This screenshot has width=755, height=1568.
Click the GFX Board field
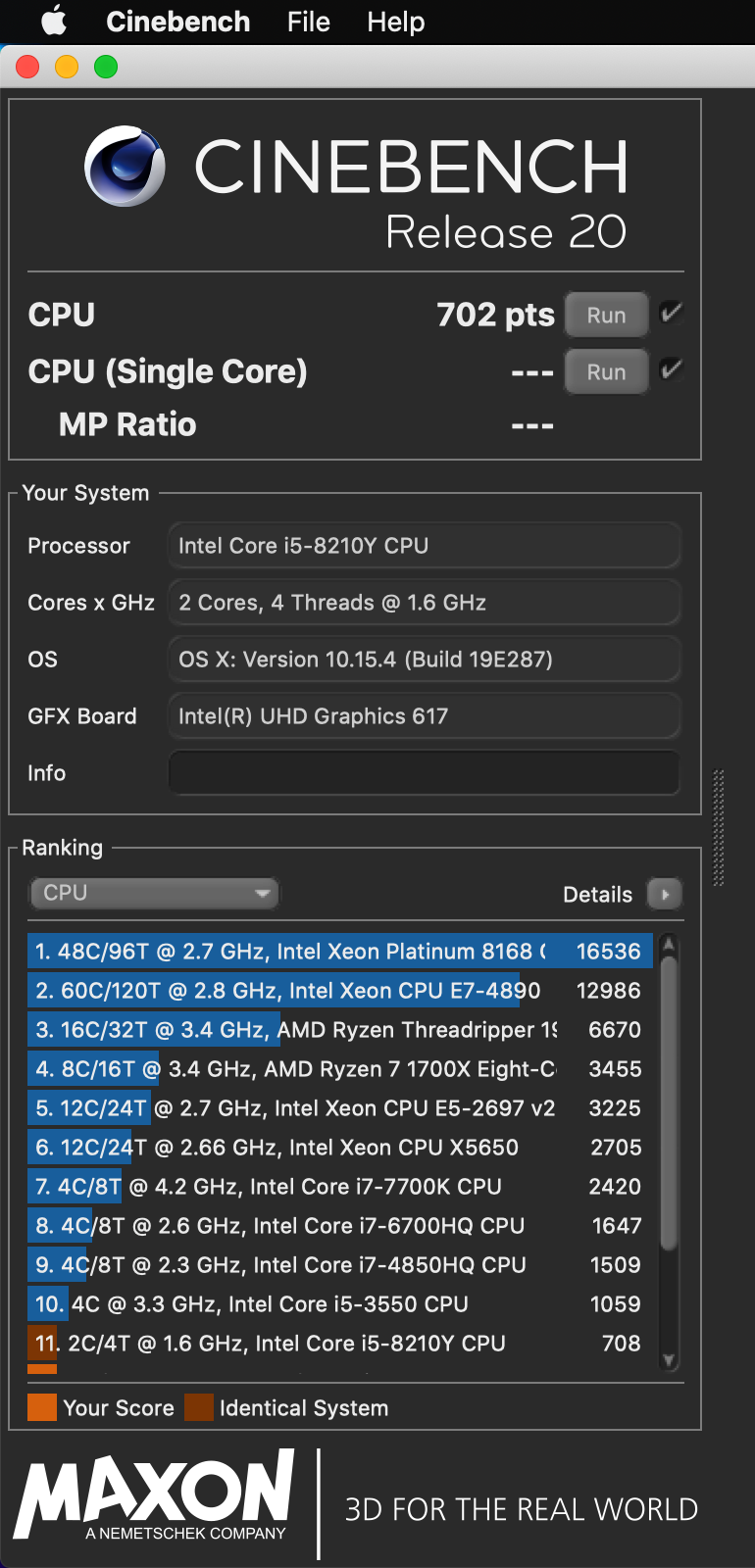click(424, 716)
